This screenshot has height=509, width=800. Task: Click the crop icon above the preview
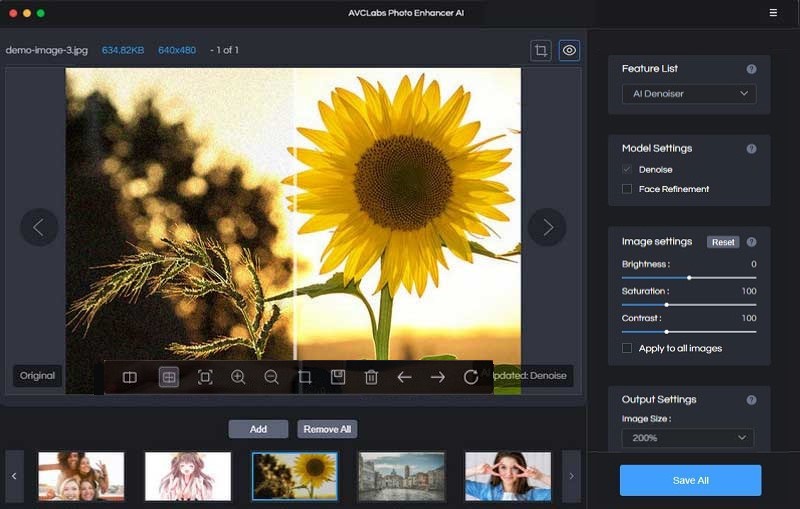coord(541,50)
